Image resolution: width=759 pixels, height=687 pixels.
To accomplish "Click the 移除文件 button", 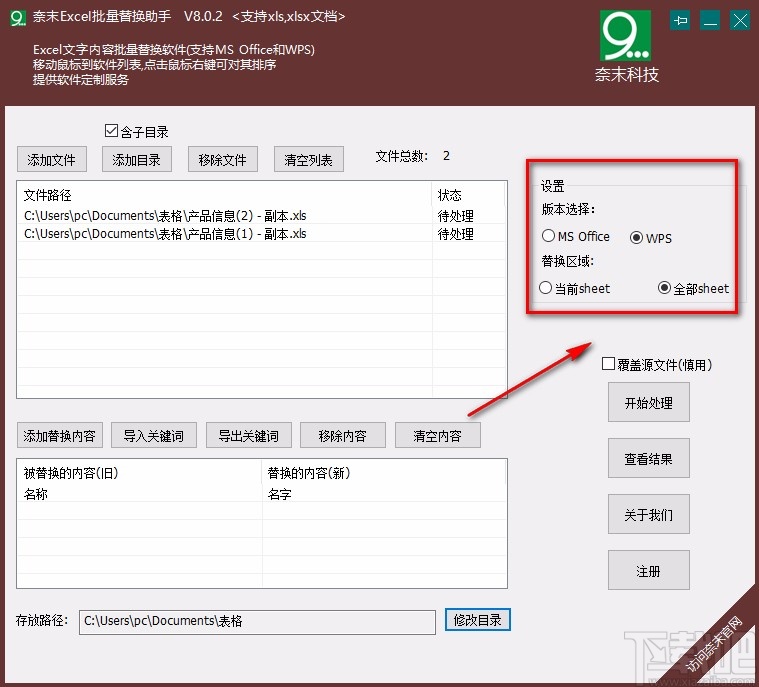I will (223, 159).
